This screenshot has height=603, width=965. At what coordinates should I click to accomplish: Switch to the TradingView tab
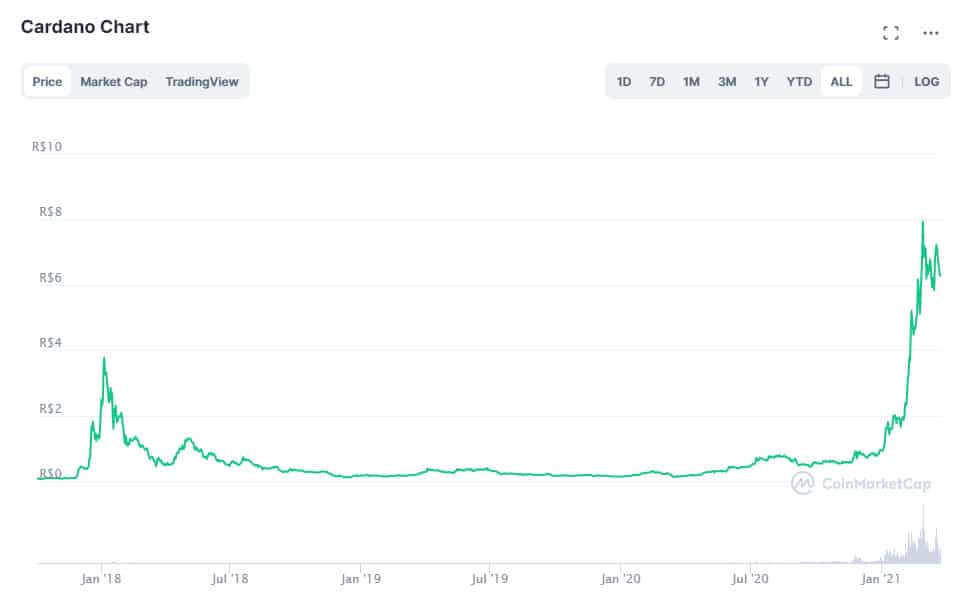pos(202,81)
